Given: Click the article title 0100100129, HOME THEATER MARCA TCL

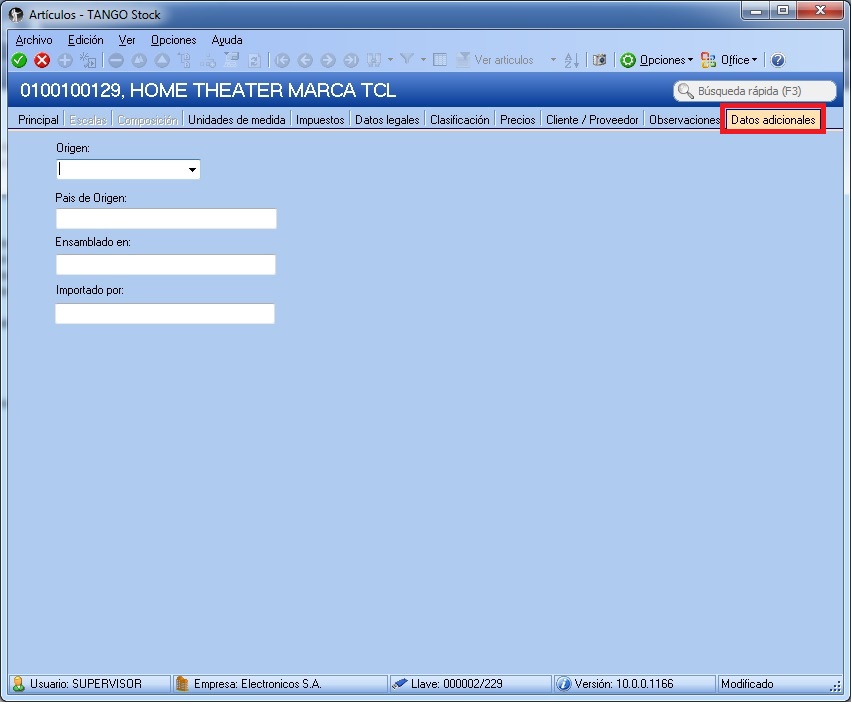Looking at the screenshot, I should pyautogui.click(x=208, y=90).
